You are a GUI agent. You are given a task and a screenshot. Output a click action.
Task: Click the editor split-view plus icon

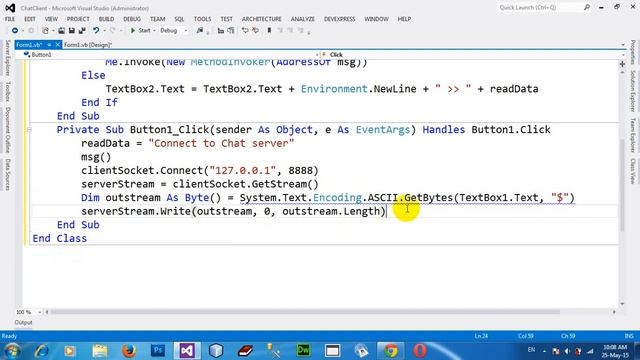[x=622, y=64]
